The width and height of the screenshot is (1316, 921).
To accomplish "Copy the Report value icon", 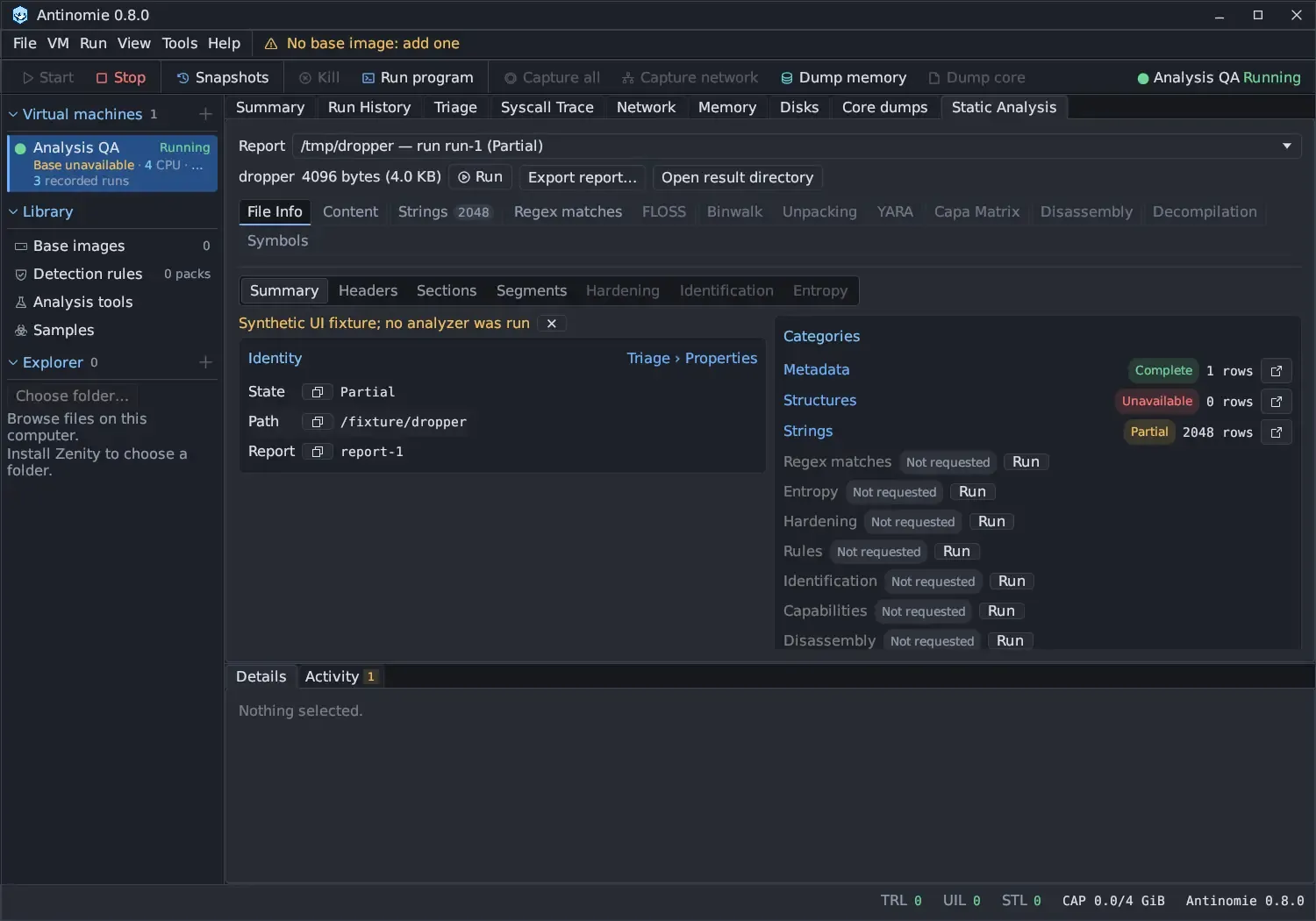I will 318,452.
